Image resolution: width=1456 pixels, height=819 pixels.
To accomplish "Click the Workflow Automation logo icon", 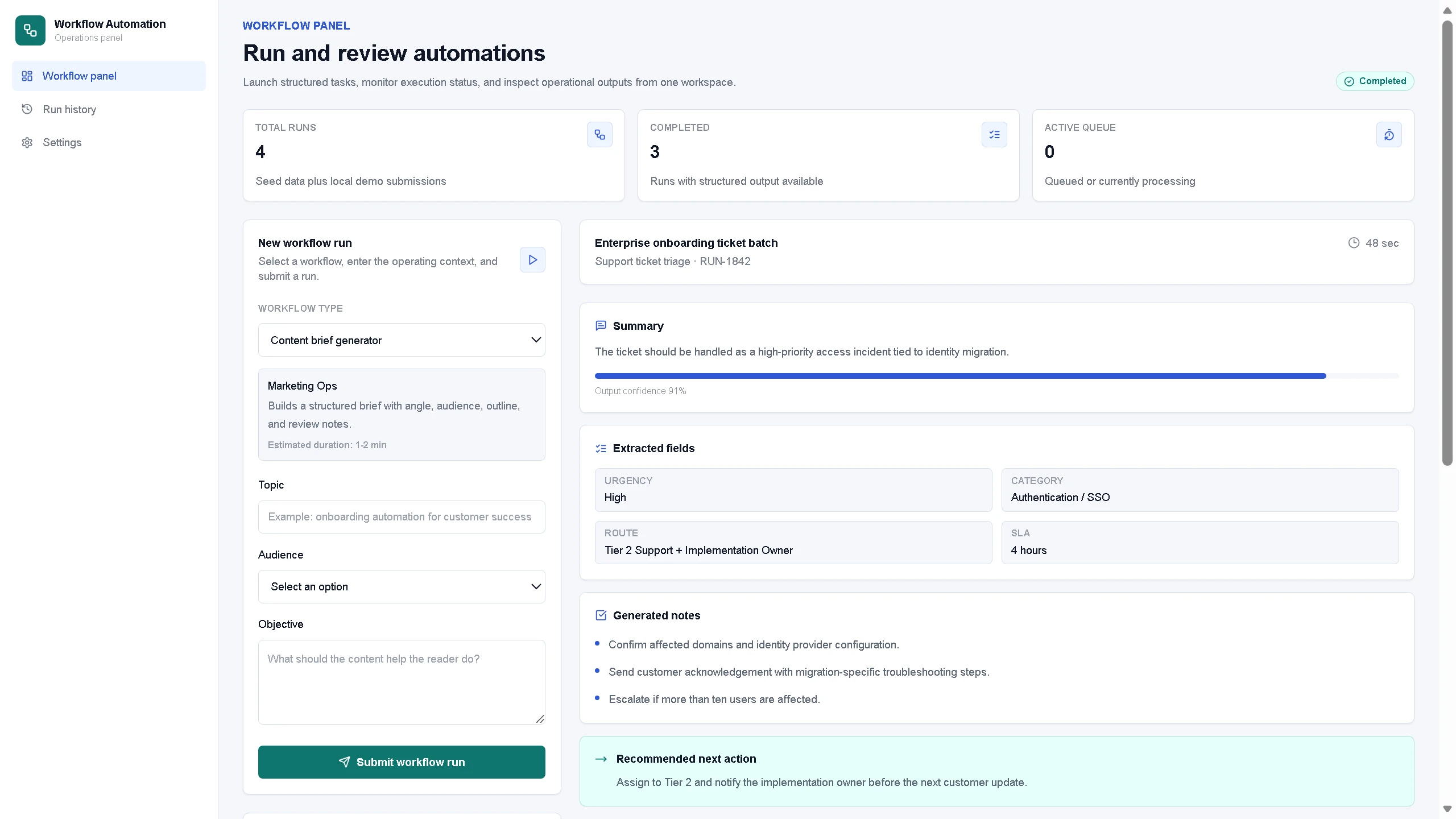I will pos(30,30).
